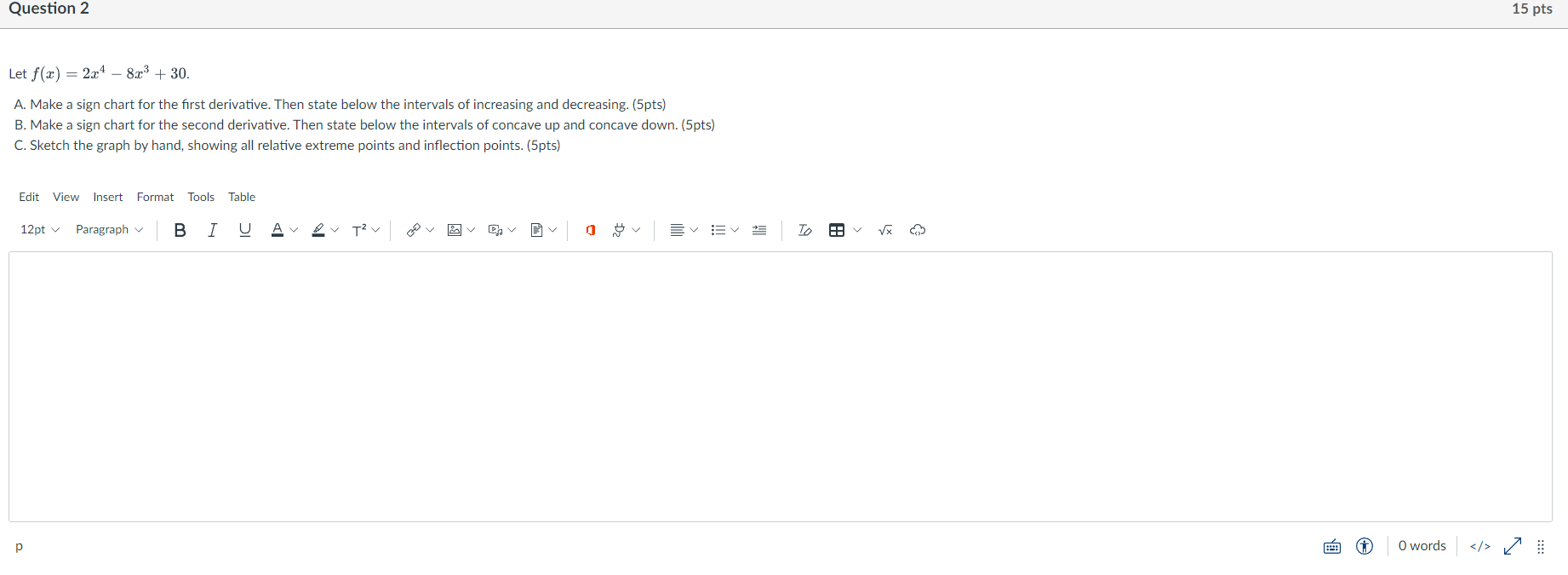Open the 12pt font size dropdown
Screen dimensions: 1568x575
click(x=40, y=230)
